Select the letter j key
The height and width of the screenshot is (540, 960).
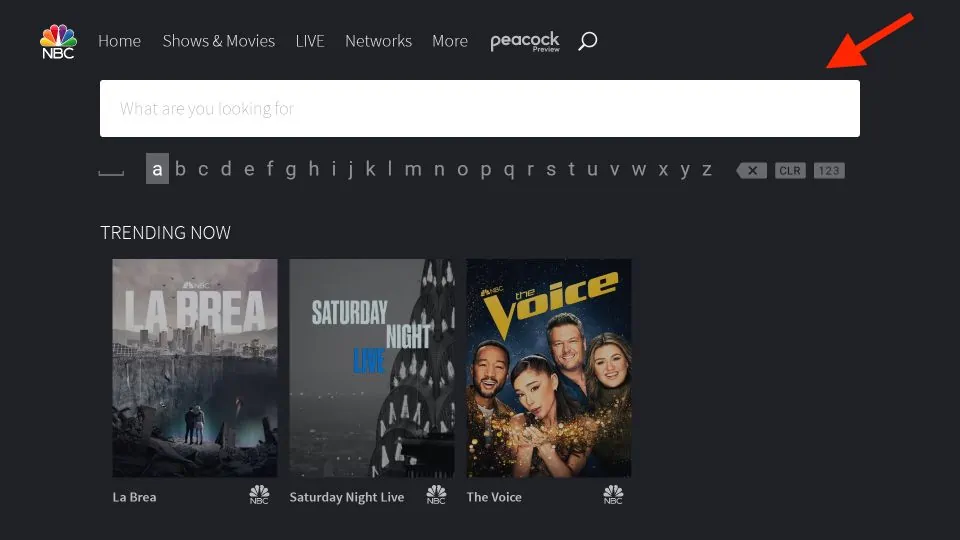pos(351,171)
